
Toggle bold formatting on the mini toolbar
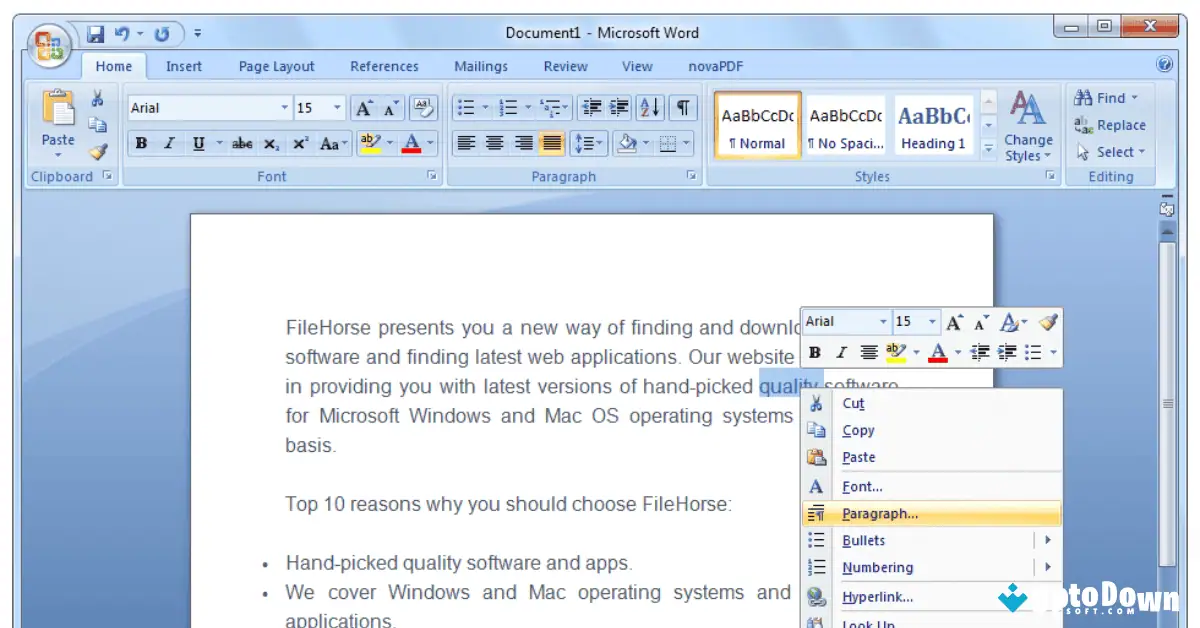(815, 352)
